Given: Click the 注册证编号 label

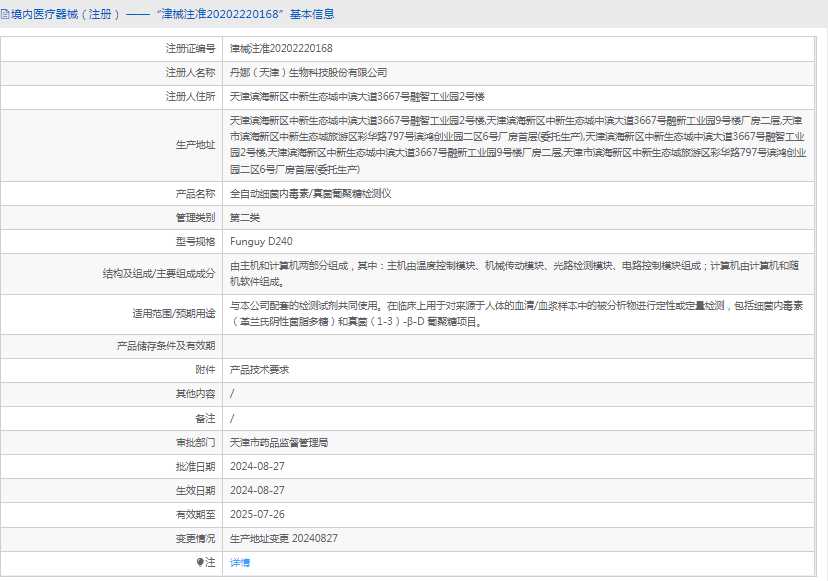Looking at the screenshot, I should (190, 49).
